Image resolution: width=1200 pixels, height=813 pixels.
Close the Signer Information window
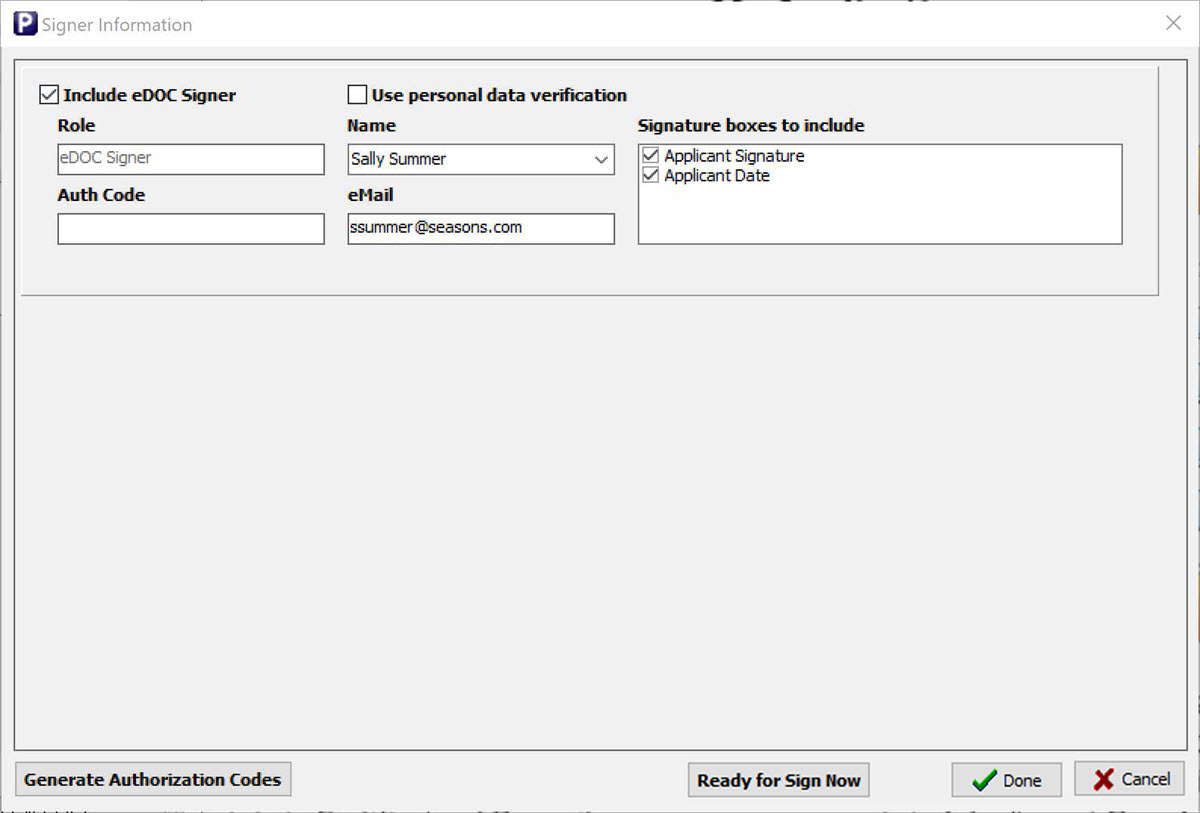pos(1174,23)
